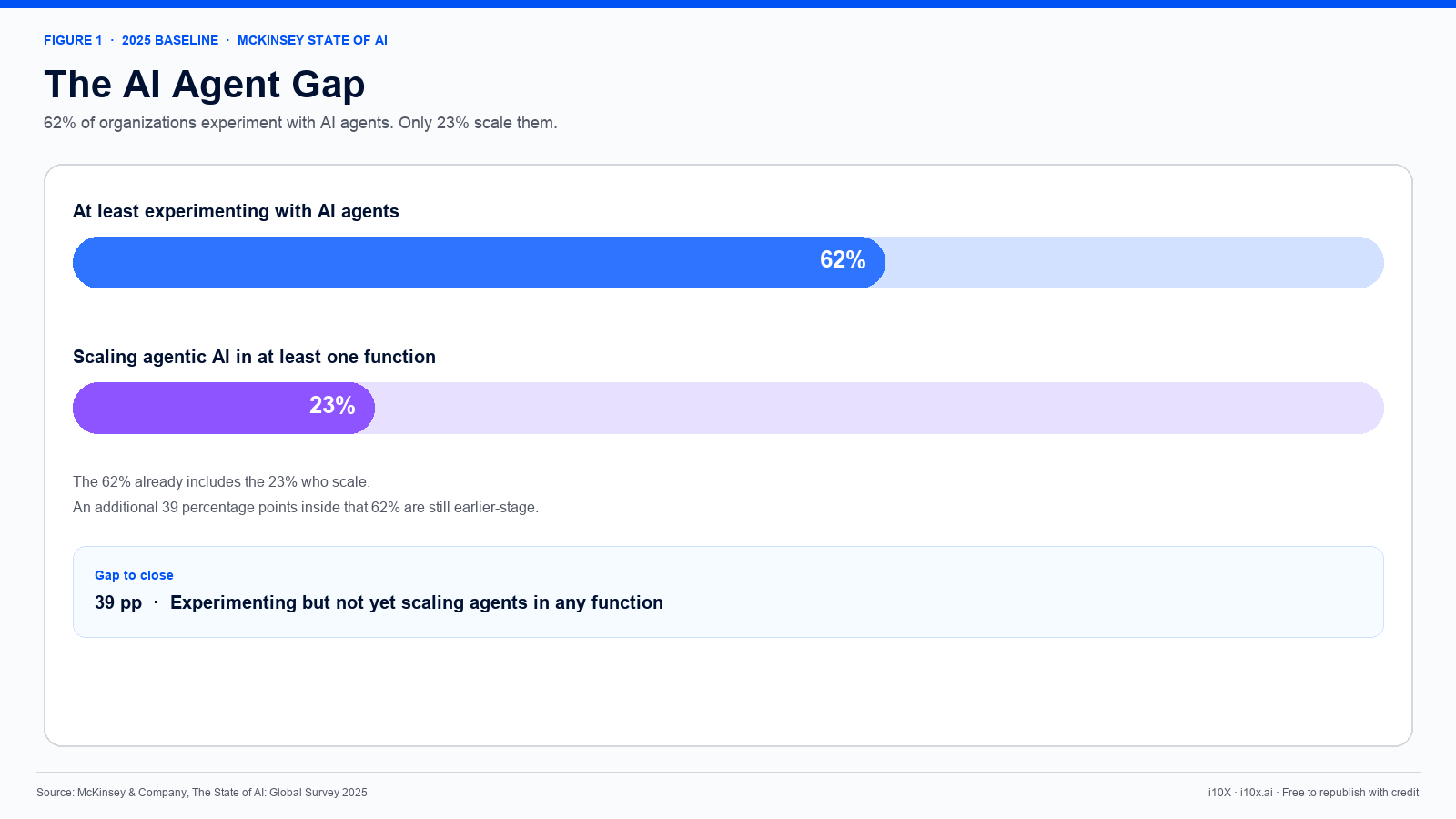1456x819 pixels.
Task: Click 'Scaling agentic AI in at least one function' heading
Action: (x=254, y=357)
